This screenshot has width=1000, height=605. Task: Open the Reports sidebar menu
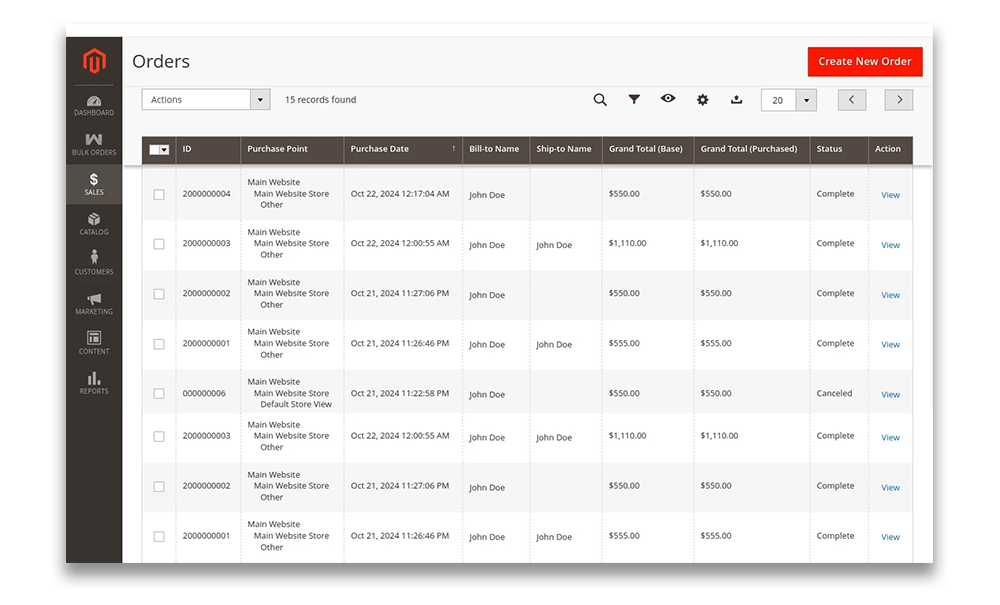(94, 383)
